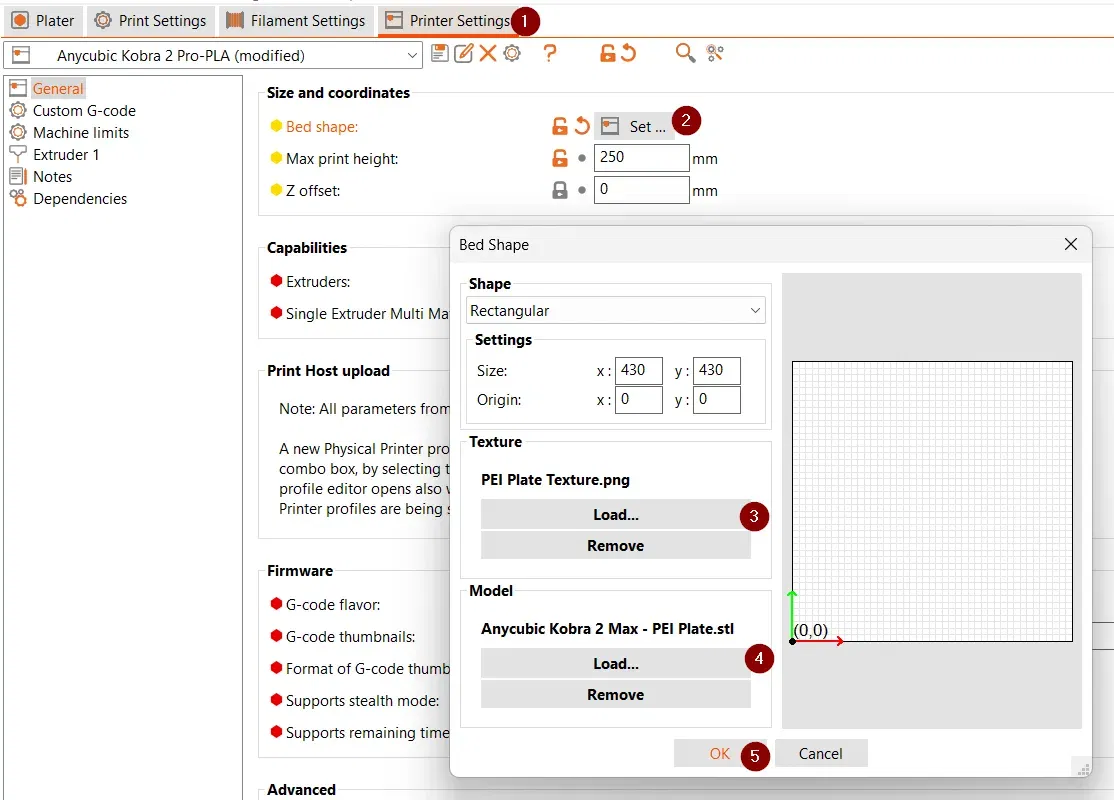Click the toolbar reset arrow icon
The height and width of the screenshot is (800, 1114).
pyautogui.click(x=628, y=53)
